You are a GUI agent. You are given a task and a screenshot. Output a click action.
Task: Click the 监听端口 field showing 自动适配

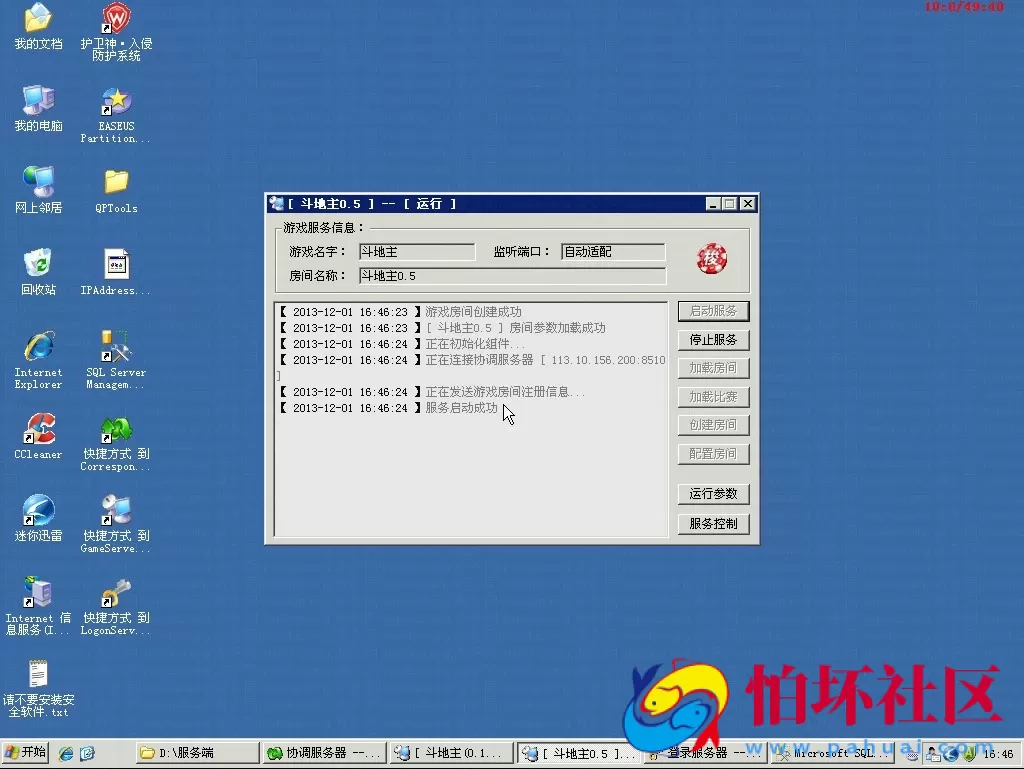(x=612, y=252)
